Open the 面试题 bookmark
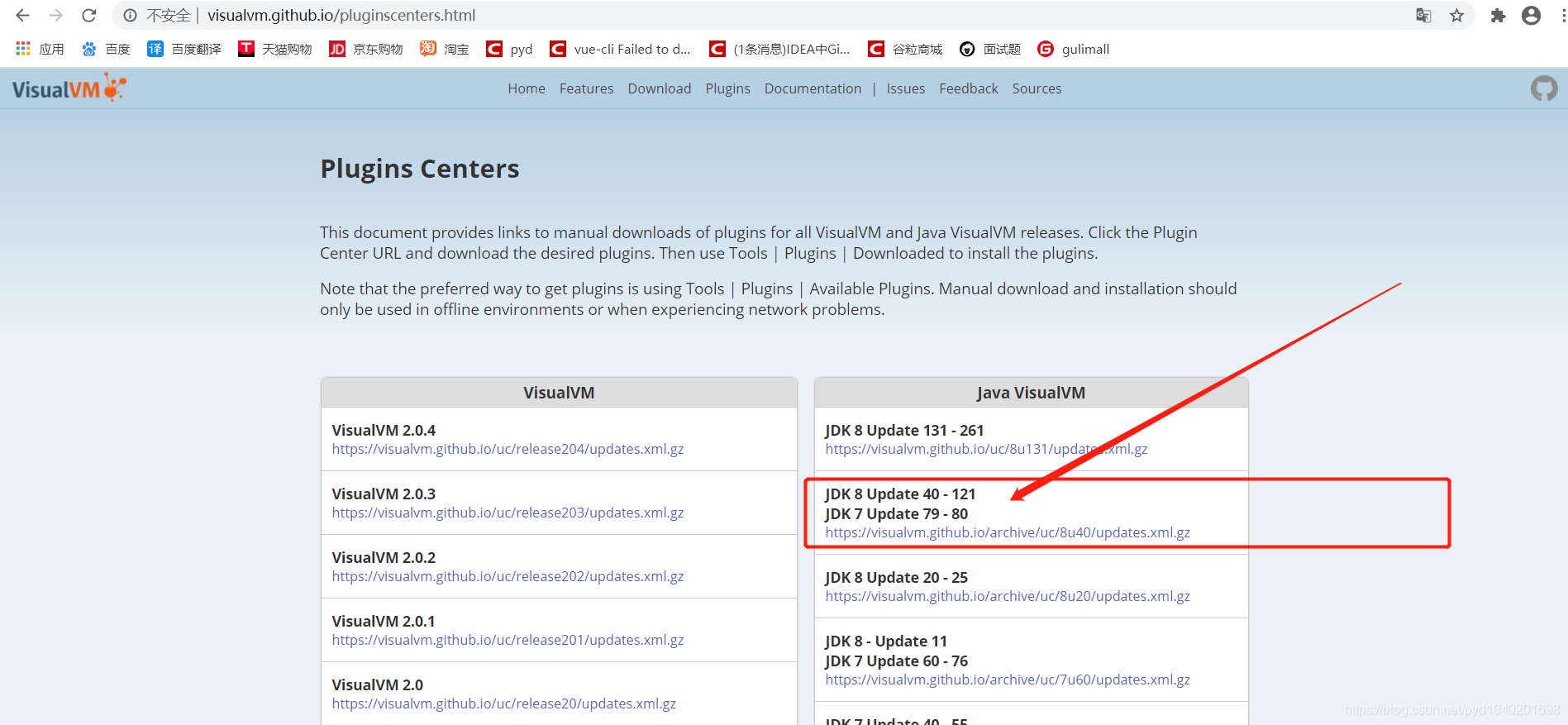Screen dimensions: 1568x725 (x=990, y=50)
